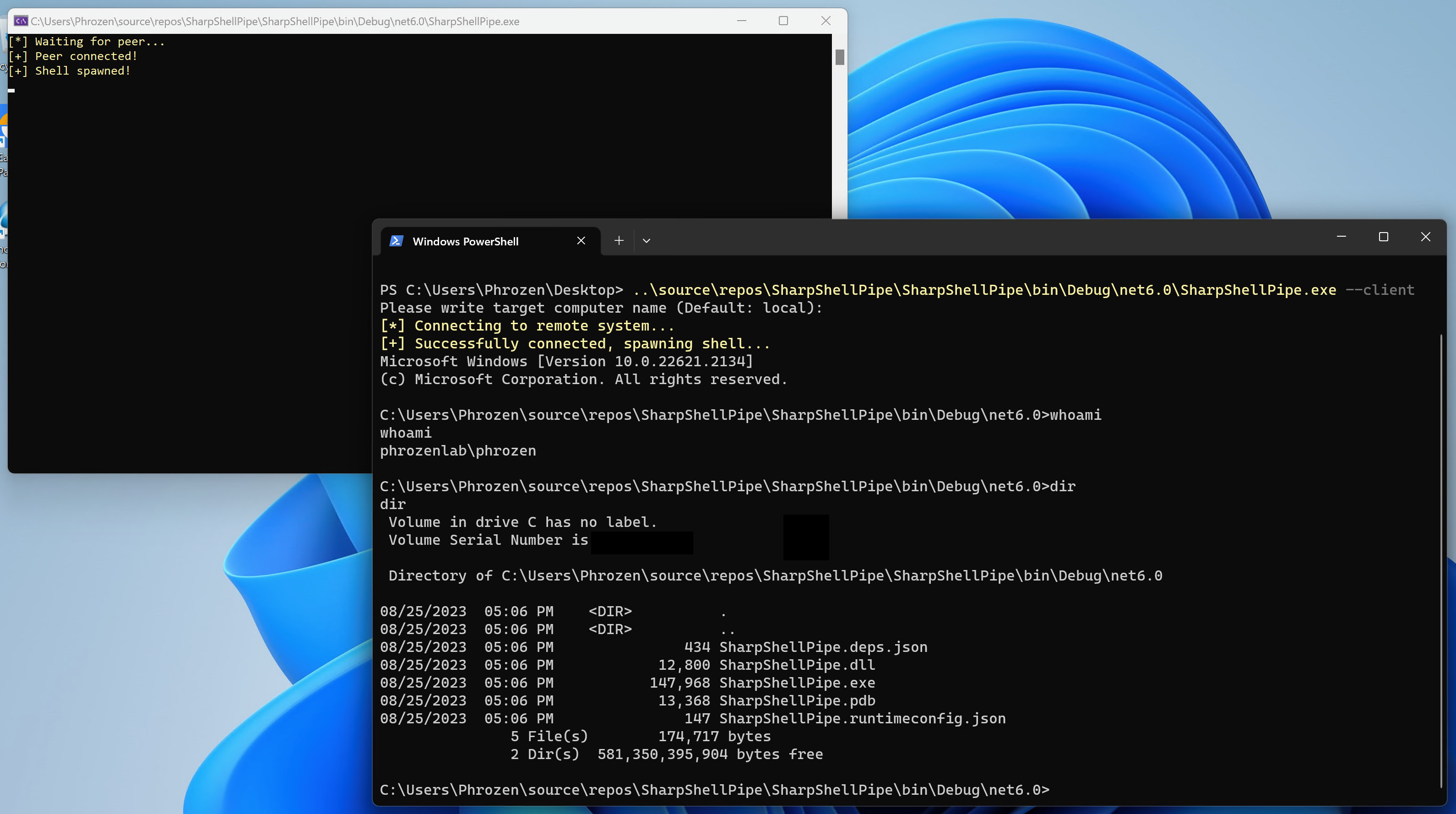The height and width of the screenshot is (814, 1456).
Task: Close the SharpShellPipe.exe console window
Action: point(826,21)
